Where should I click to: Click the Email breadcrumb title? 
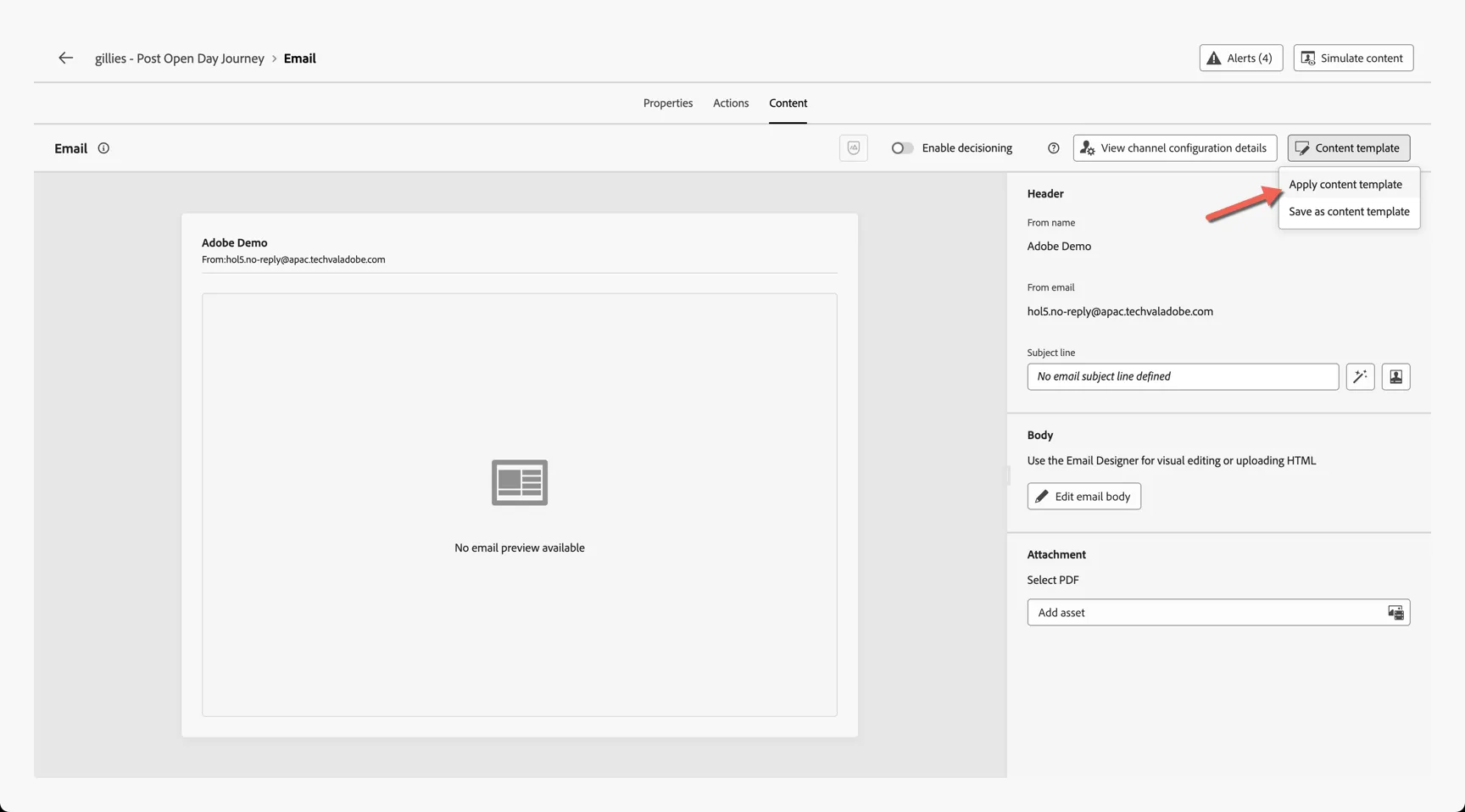[300, 58]
